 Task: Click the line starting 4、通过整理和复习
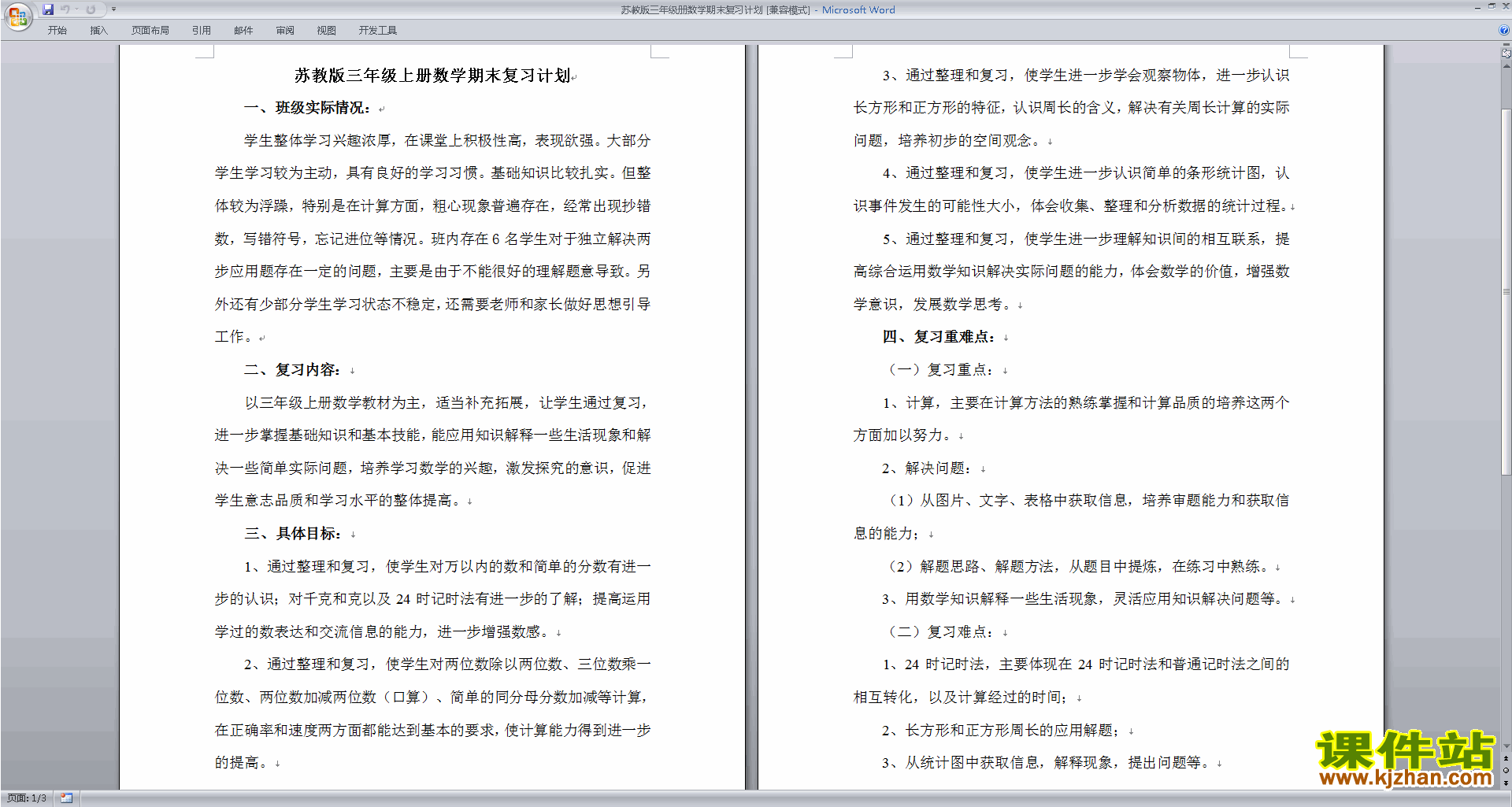coord(1086,173)
